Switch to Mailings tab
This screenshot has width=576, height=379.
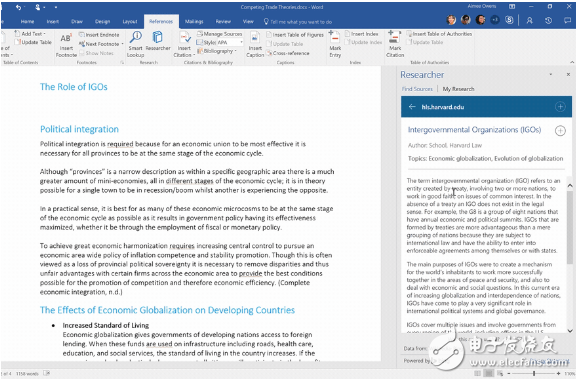[194, 22]
